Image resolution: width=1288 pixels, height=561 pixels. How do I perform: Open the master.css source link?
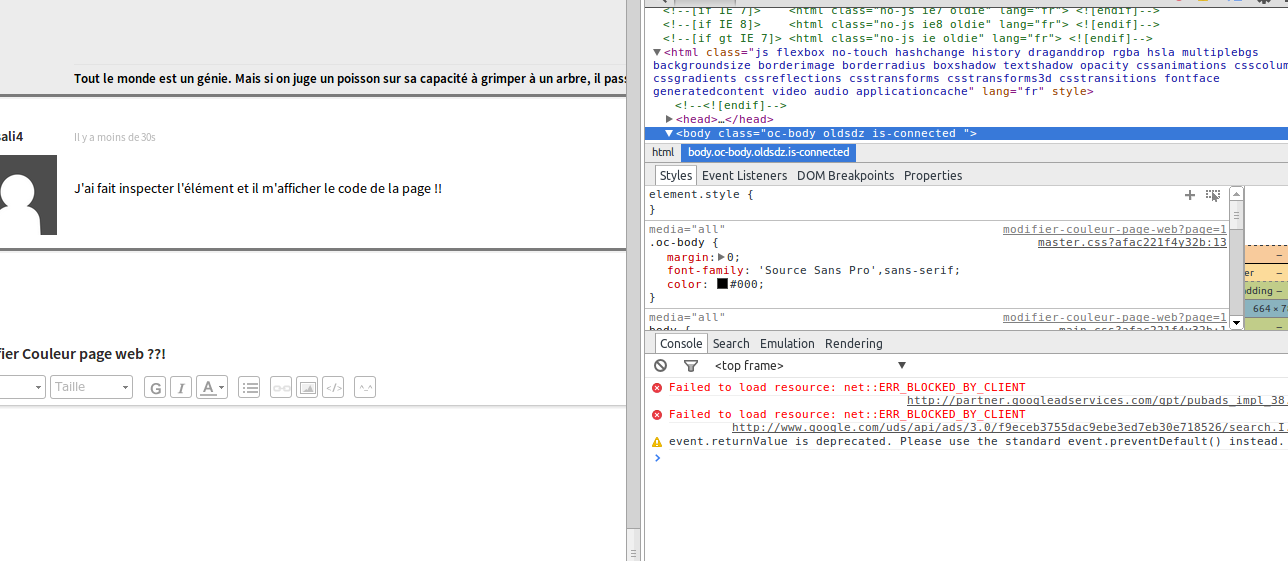pos(1131,243)
